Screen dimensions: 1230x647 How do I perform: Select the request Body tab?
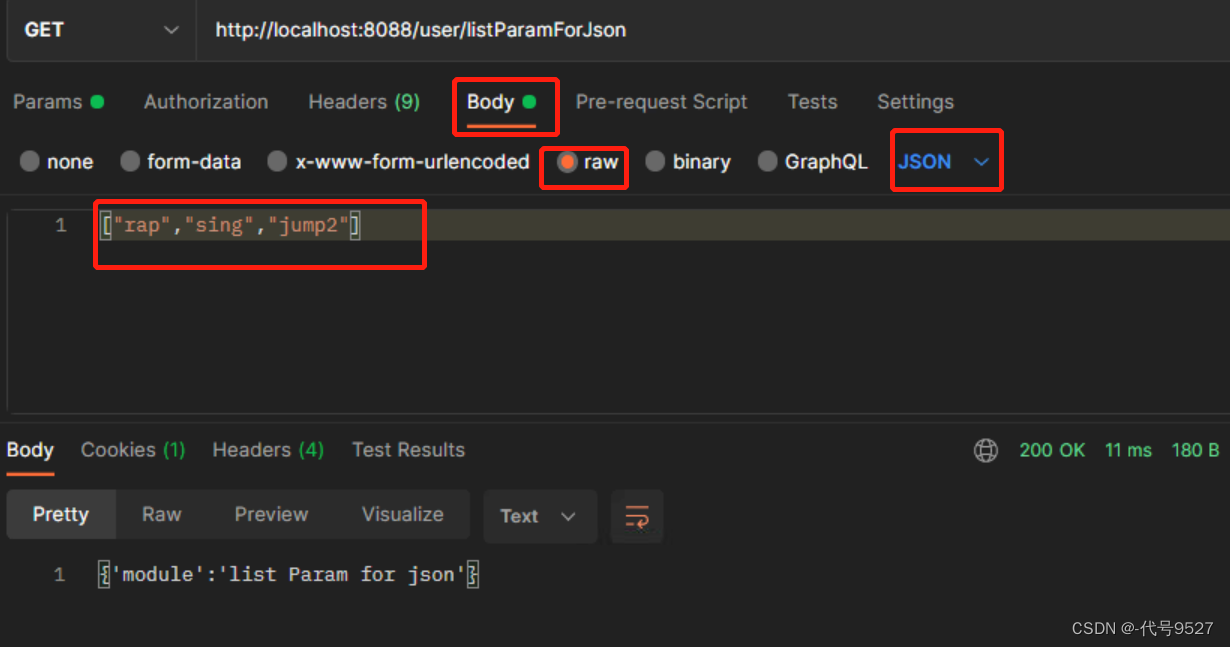[502, 102]
